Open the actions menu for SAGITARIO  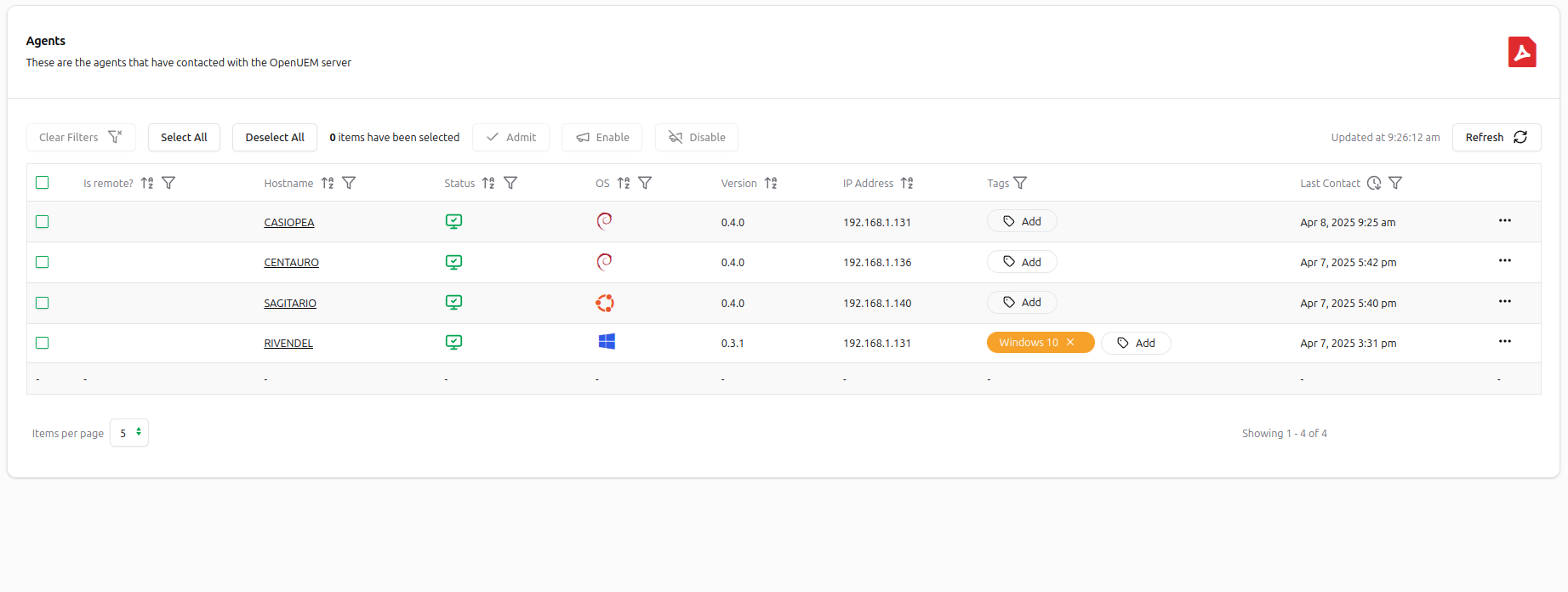point(1504,302)
